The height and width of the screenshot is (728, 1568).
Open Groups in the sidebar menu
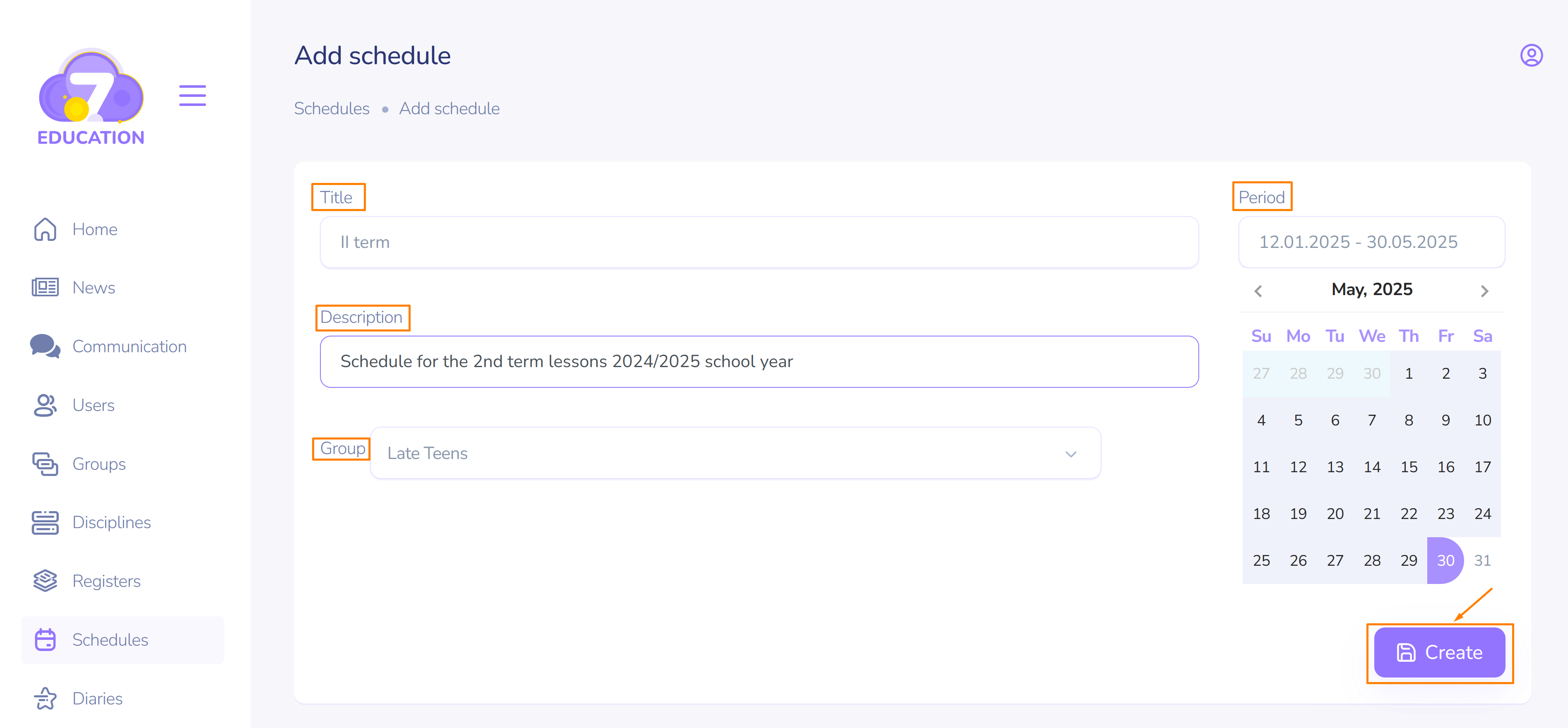pos(99,464)
